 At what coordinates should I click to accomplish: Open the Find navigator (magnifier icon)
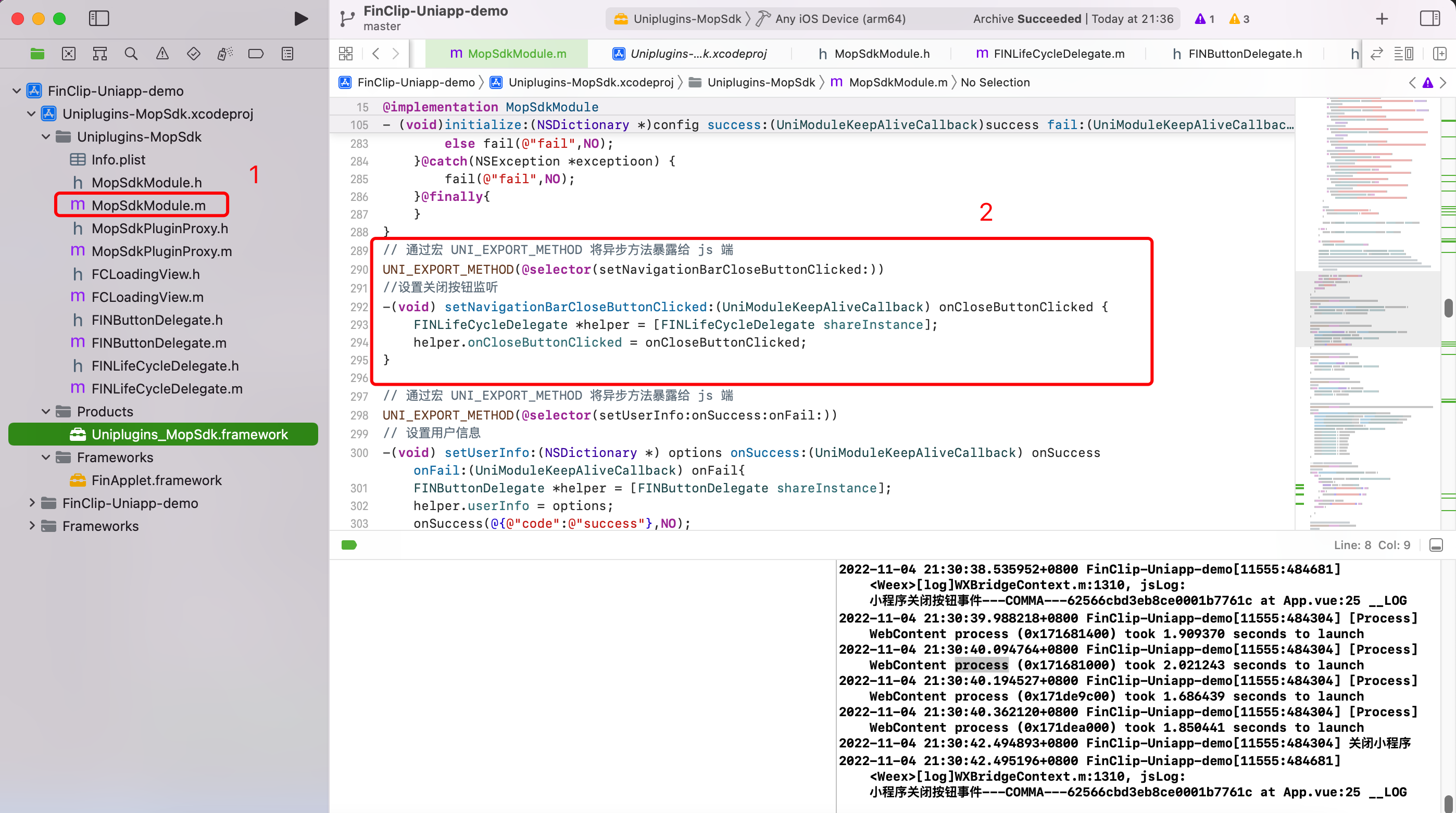131,54
